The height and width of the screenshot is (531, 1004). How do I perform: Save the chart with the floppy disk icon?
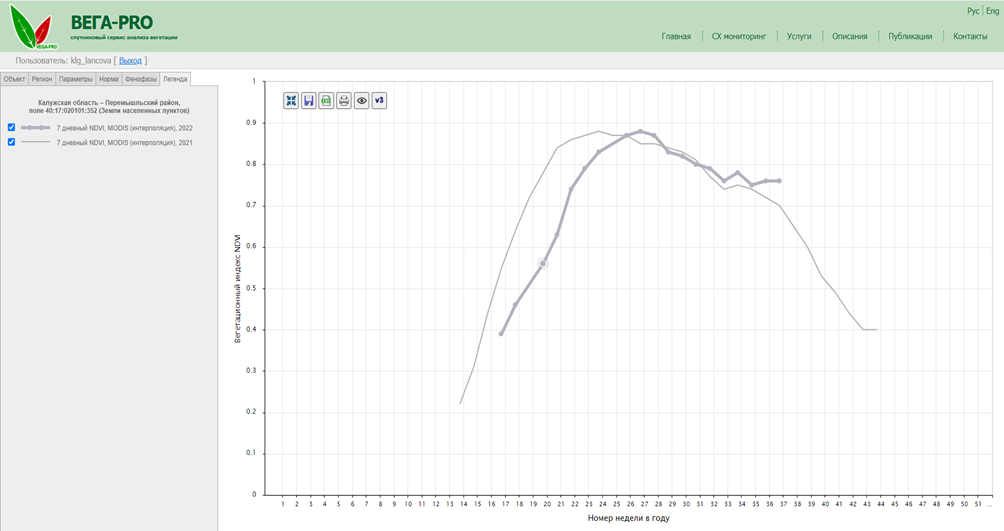click(x=309, y=101)
